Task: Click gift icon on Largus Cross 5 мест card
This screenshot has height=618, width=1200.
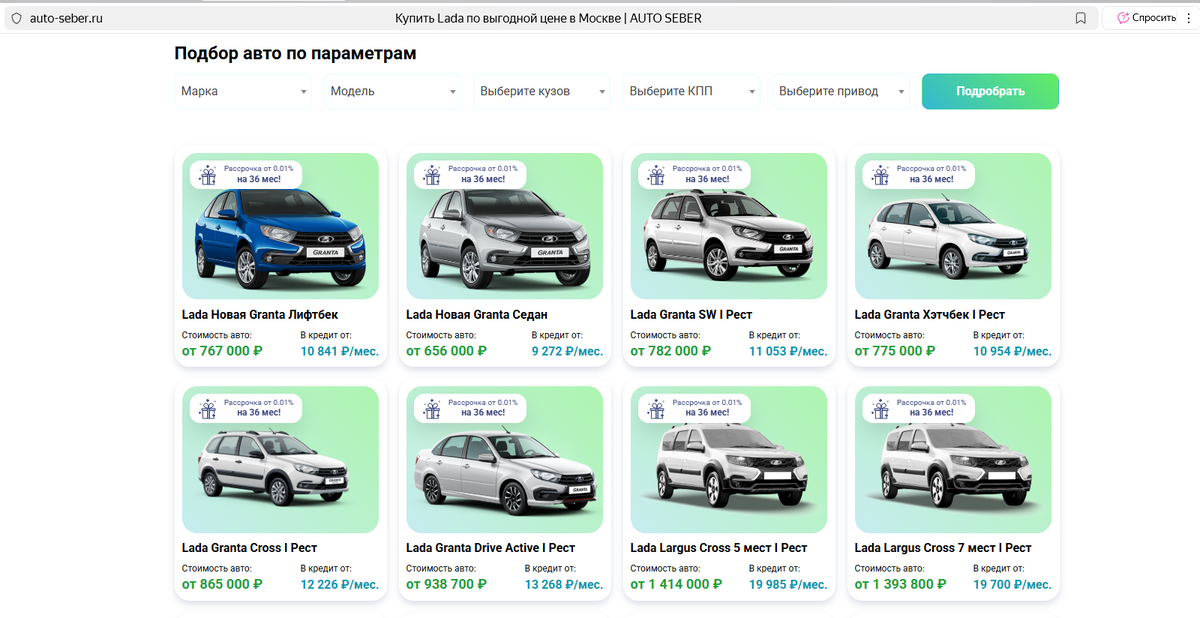Action: (x=656, y=409)
